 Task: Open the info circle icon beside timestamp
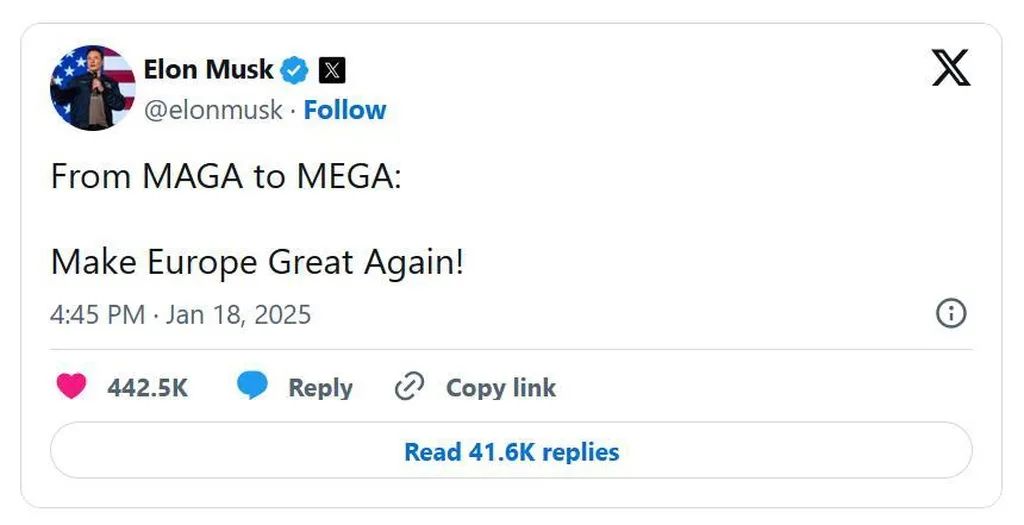pyautogui.click(x=950, y=314)
